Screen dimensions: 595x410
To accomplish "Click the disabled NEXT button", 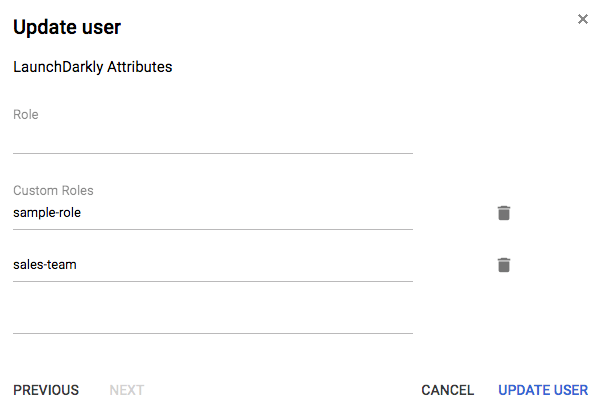I will [x=127, y=390].
